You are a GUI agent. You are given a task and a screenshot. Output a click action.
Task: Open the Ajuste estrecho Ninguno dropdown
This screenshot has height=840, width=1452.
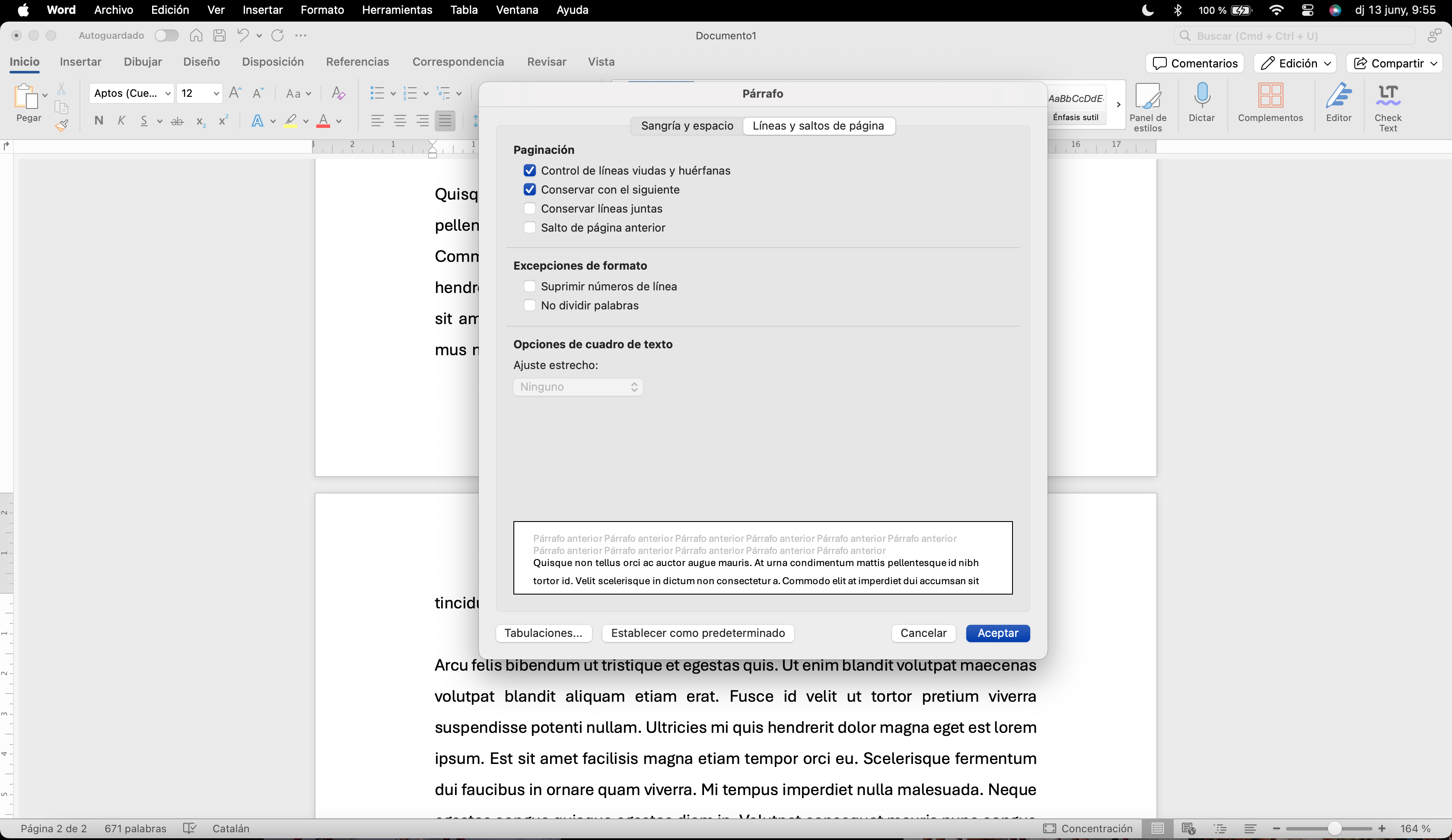click(578, 387)
